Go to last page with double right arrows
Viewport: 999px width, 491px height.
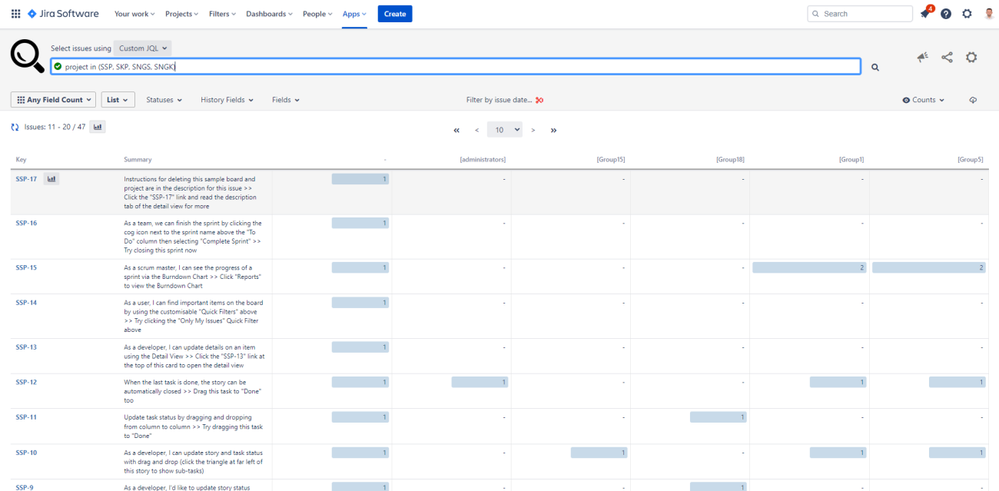tap(554, 130)
